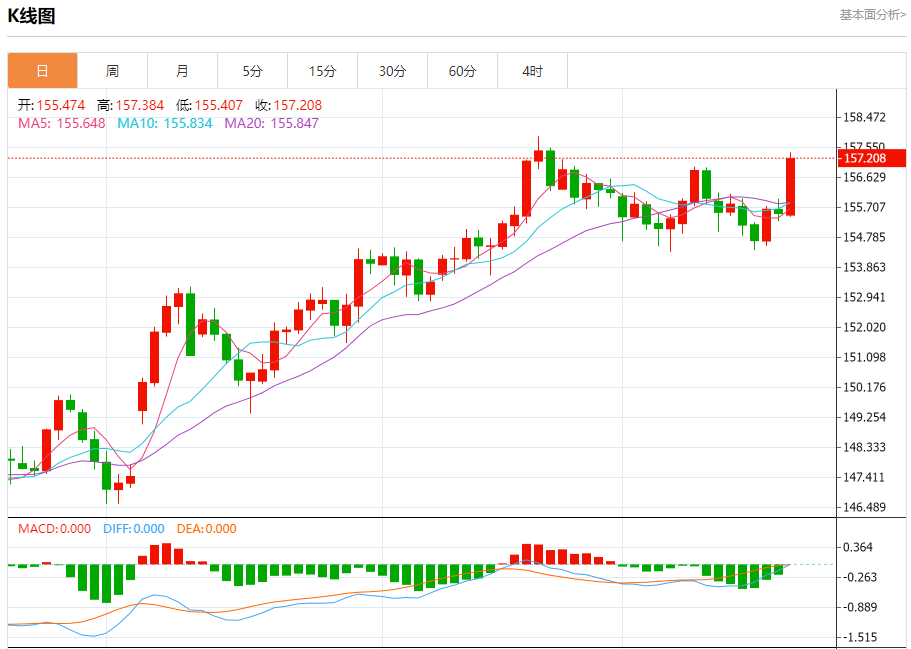Click the DIFF 0.000 label
This screenshot has height=649, width=911.
(x=134, y=529)
